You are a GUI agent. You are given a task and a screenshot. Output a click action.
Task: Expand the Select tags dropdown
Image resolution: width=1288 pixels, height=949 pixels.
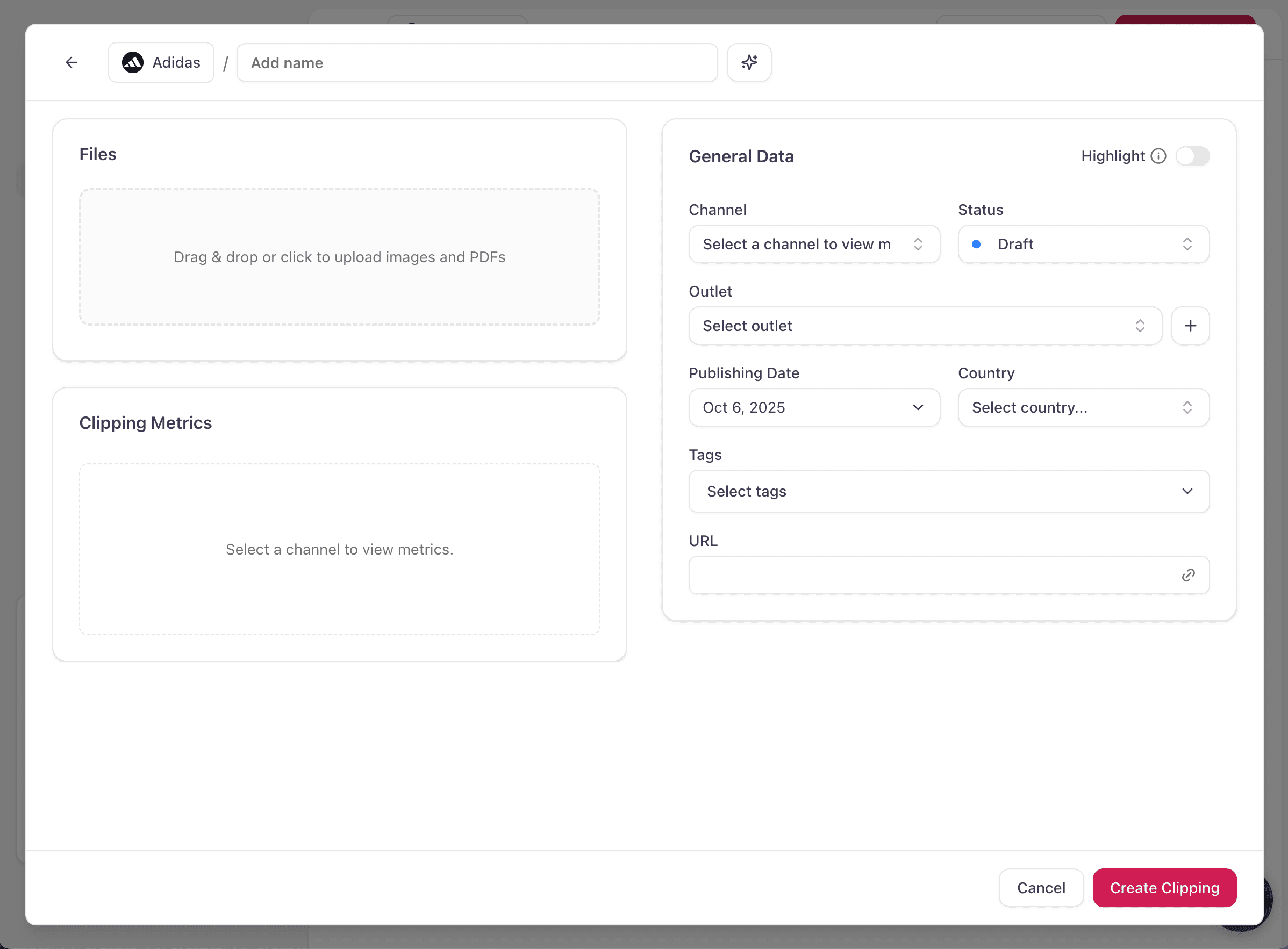coord(948,492)
